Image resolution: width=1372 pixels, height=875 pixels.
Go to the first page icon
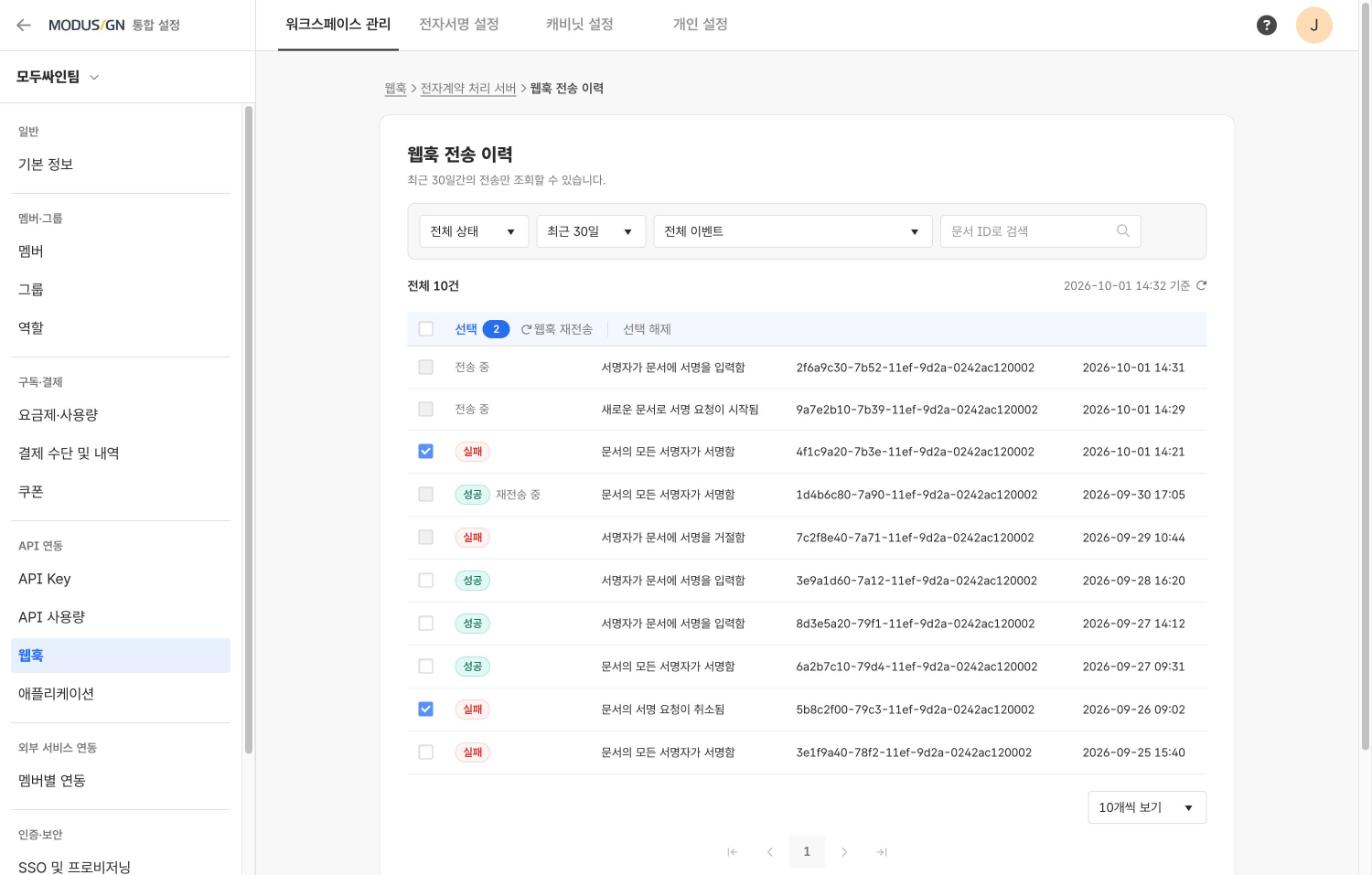point(732,852)
